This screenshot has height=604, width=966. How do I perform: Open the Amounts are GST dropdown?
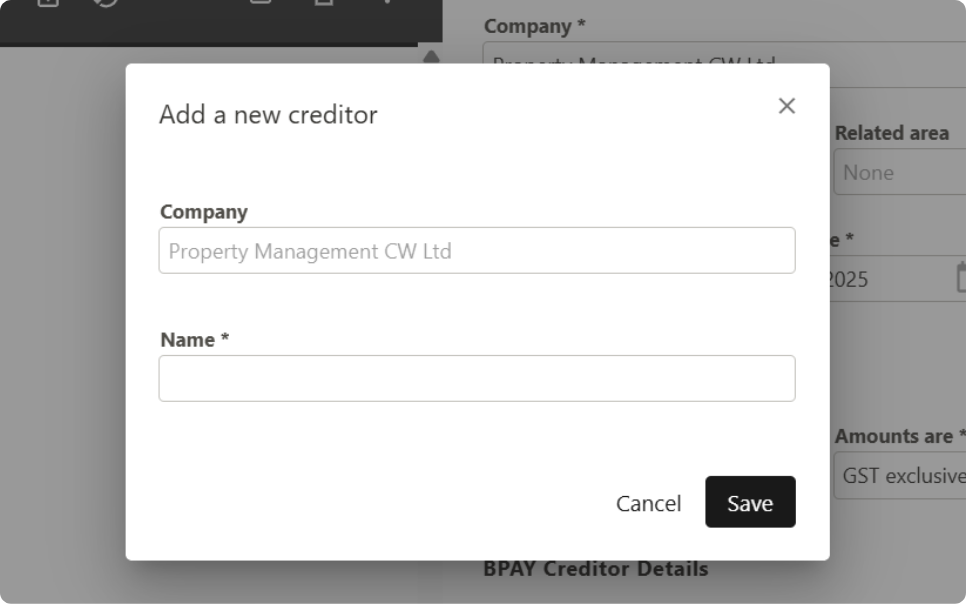coord(900,475)
